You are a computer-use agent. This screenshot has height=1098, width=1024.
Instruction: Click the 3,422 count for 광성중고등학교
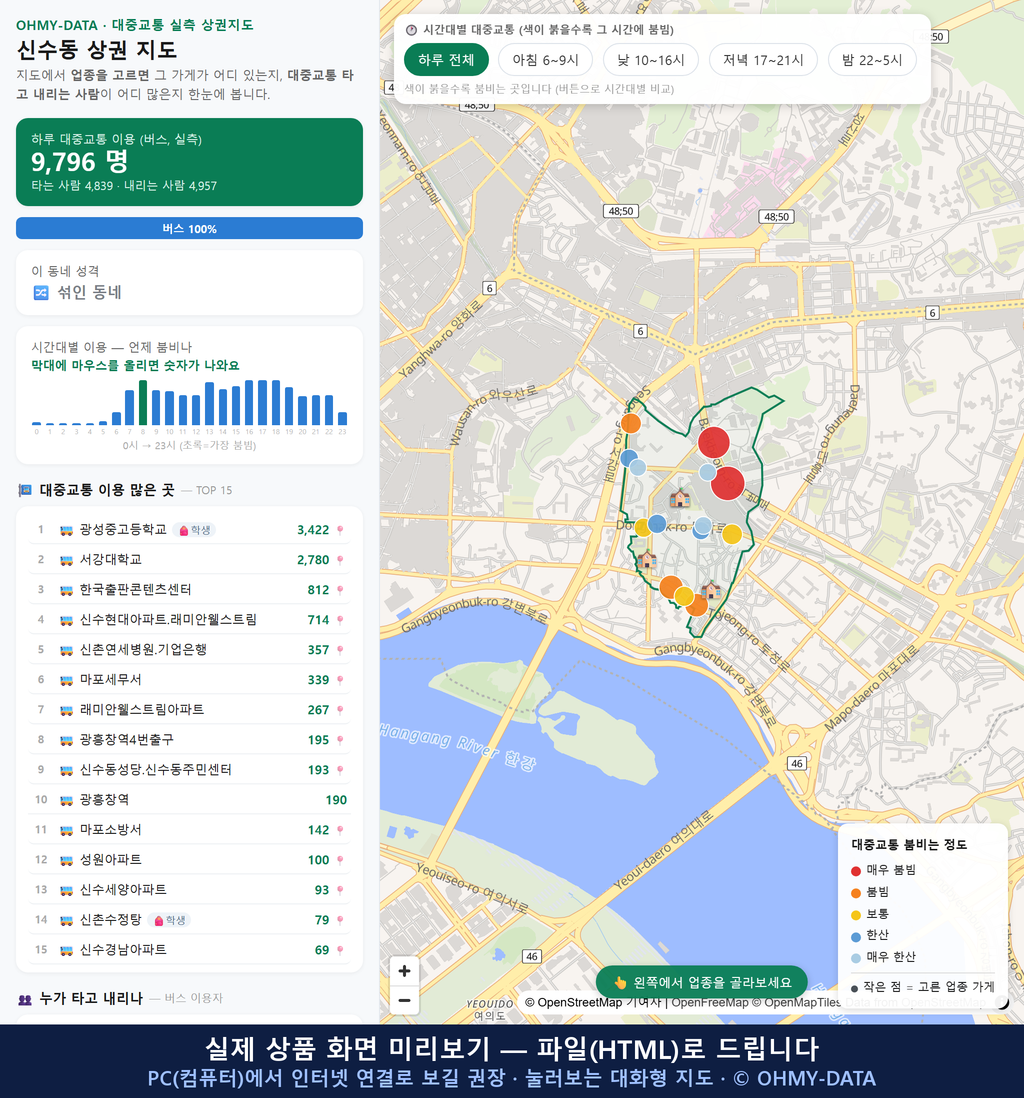313,530
